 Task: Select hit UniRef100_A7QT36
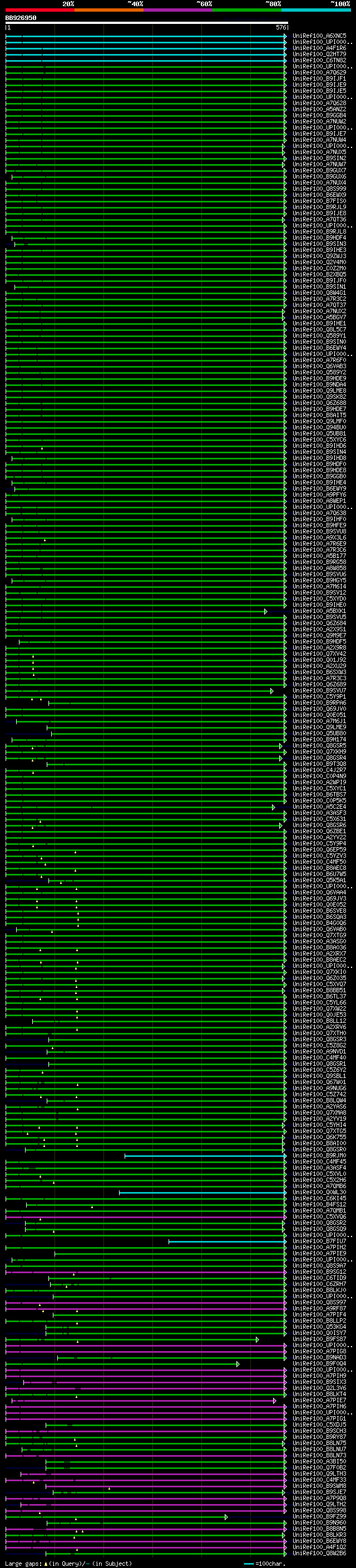(319, 220)
